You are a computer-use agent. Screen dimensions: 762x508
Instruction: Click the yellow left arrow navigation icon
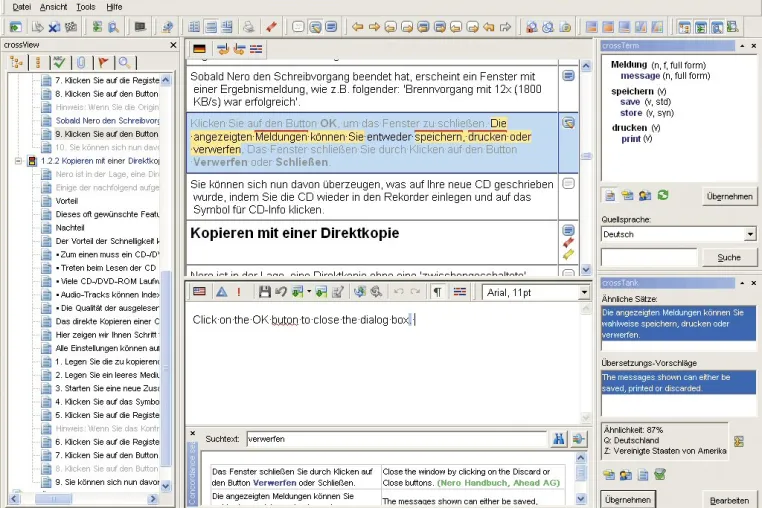pyautogui.click(x=358, y=27)
